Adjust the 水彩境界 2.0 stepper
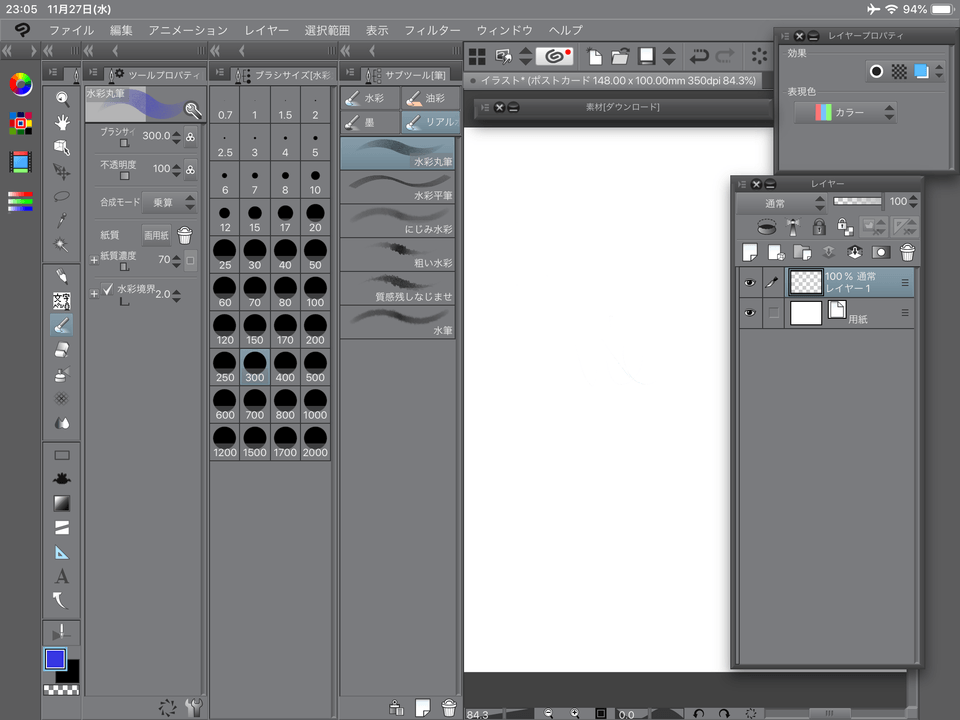 click(176, 296)
